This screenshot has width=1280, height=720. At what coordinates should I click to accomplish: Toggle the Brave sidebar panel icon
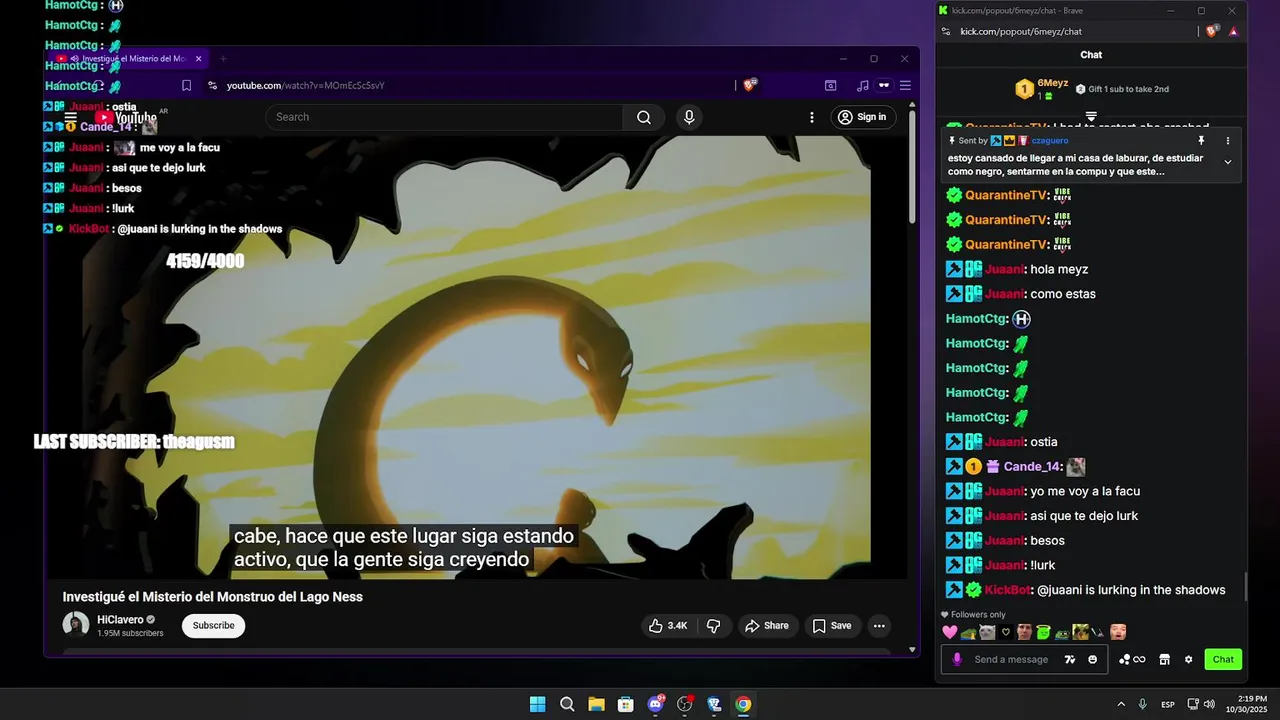[830, 85]
